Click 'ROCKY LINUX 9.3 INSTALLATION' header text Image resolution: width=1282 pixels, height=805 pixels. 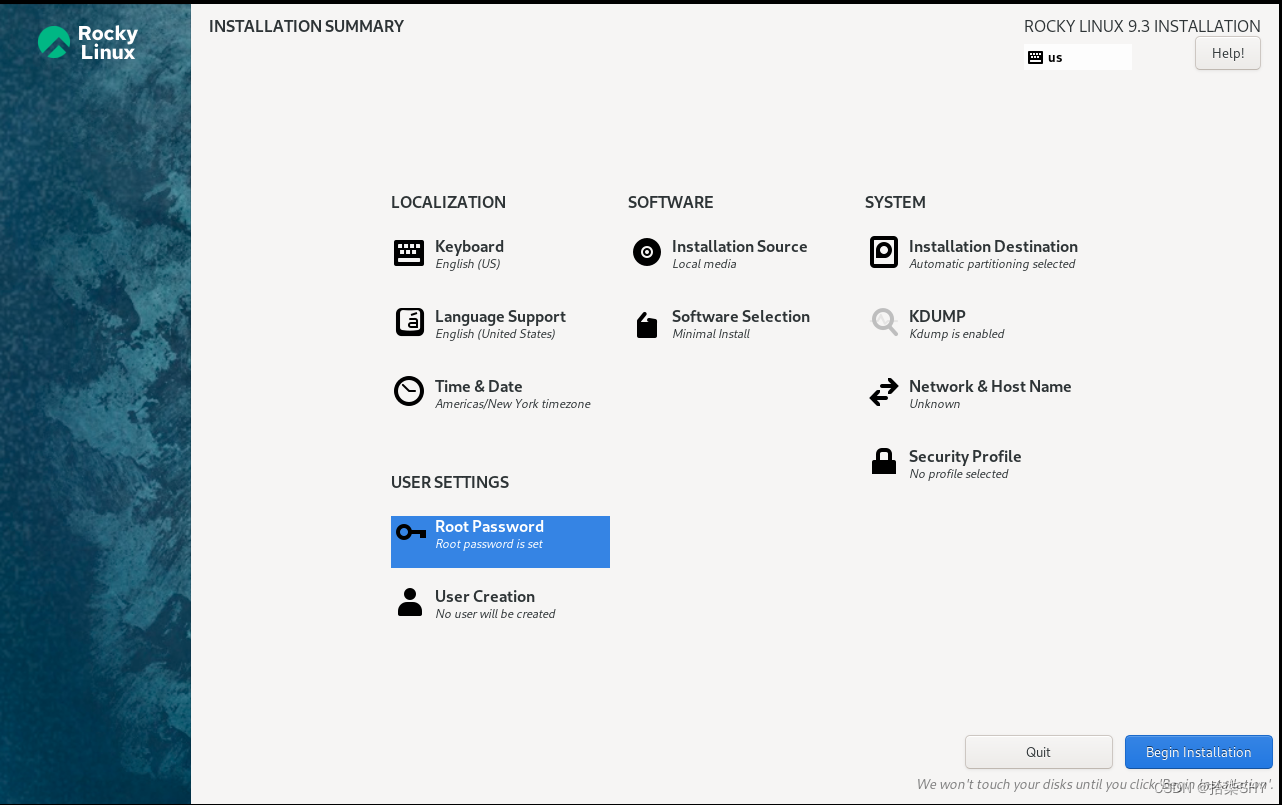coord(1142,26)
